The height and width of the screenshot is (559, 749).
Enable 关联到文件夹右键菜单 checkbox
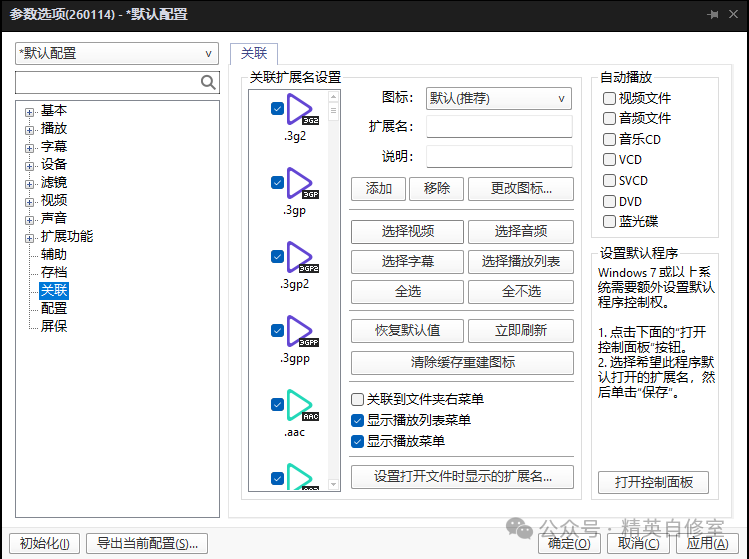pos(358,400)
